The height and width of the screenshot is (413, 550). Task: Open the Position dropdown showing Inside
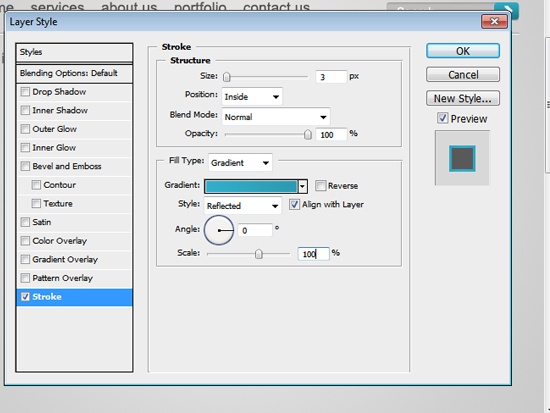click(252, 96)
